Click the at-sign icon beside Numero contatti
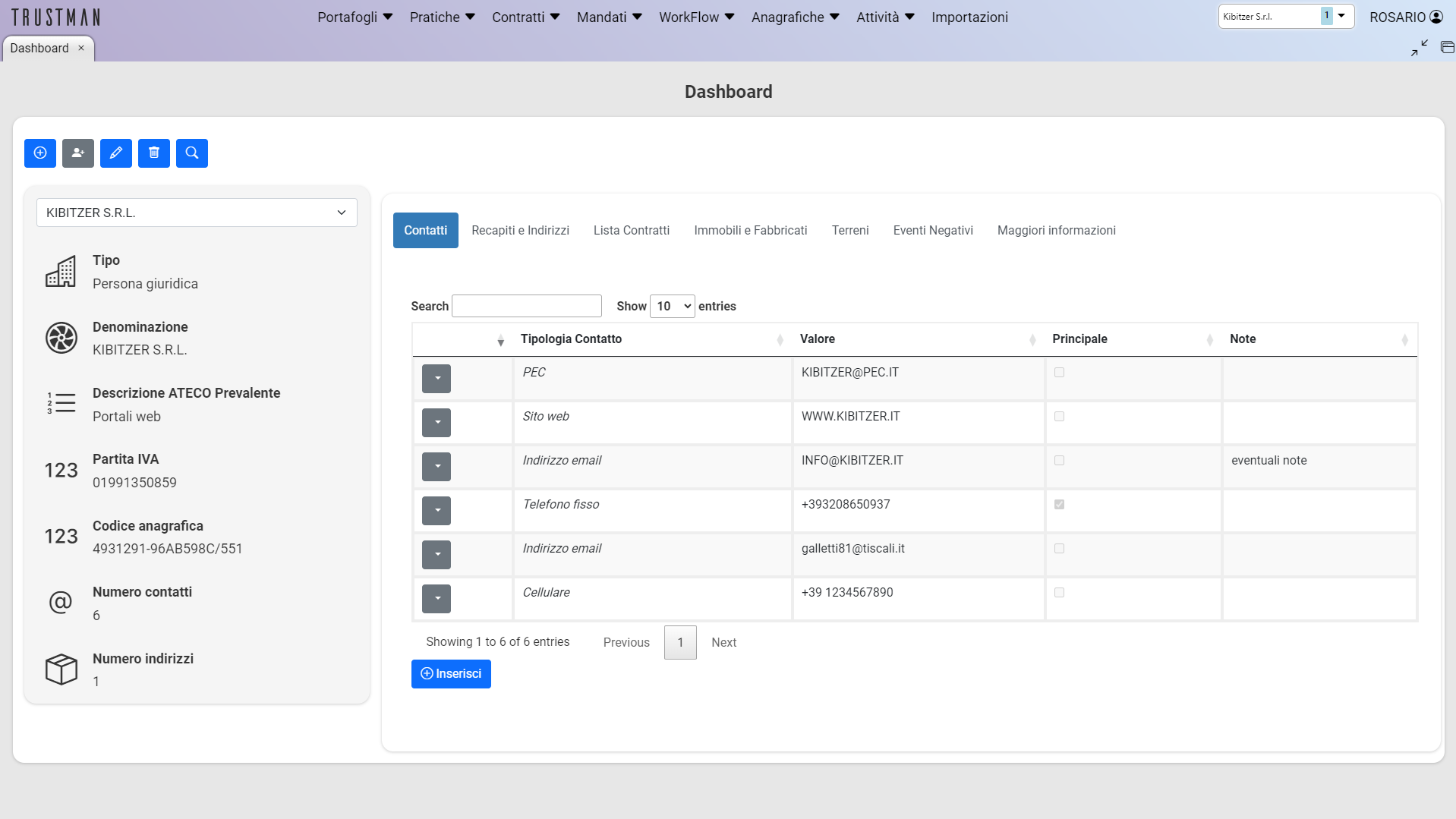 click(61, 602)
